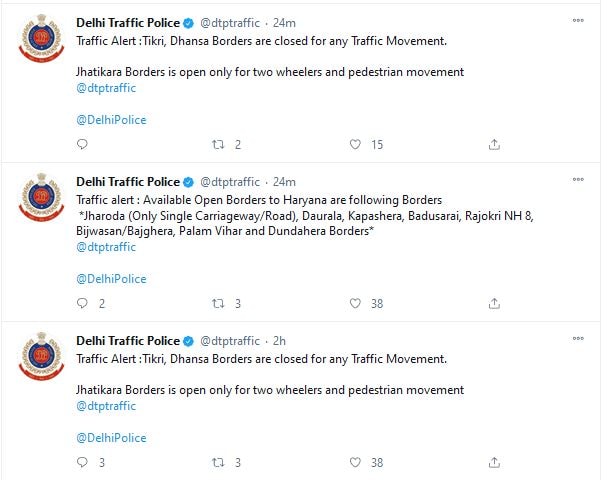This screenshot has height=480, width=607.
Task: Reply to the first Tikri border tweet
Action: 82,144
